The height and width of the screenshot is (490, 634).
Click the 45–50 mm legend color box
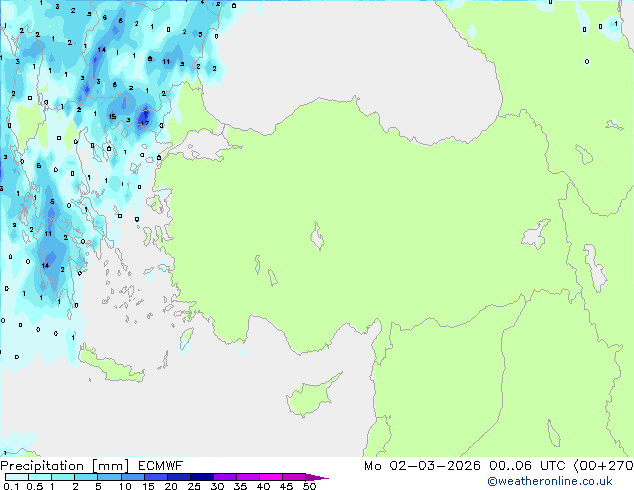(294, 477)
